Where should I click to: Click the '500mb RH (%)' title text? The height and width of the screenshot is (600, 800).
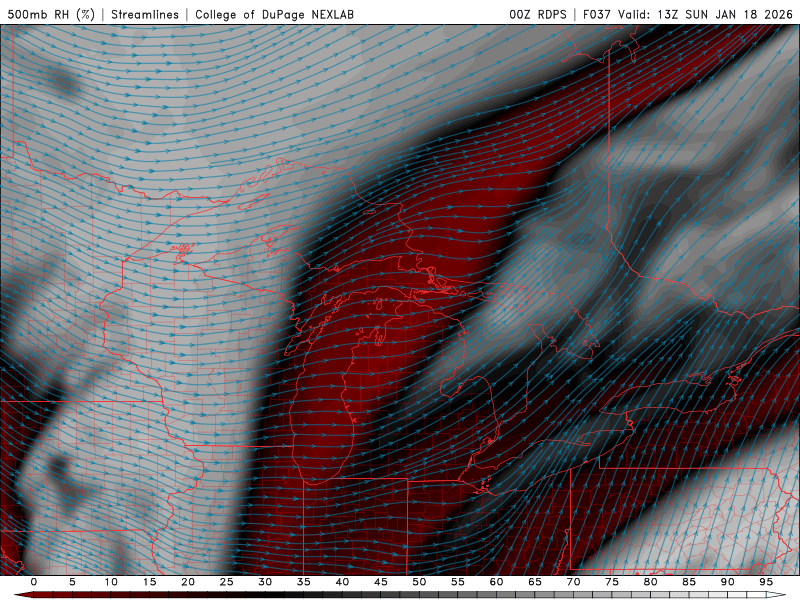pyautogui.click(x=51, y=14)
